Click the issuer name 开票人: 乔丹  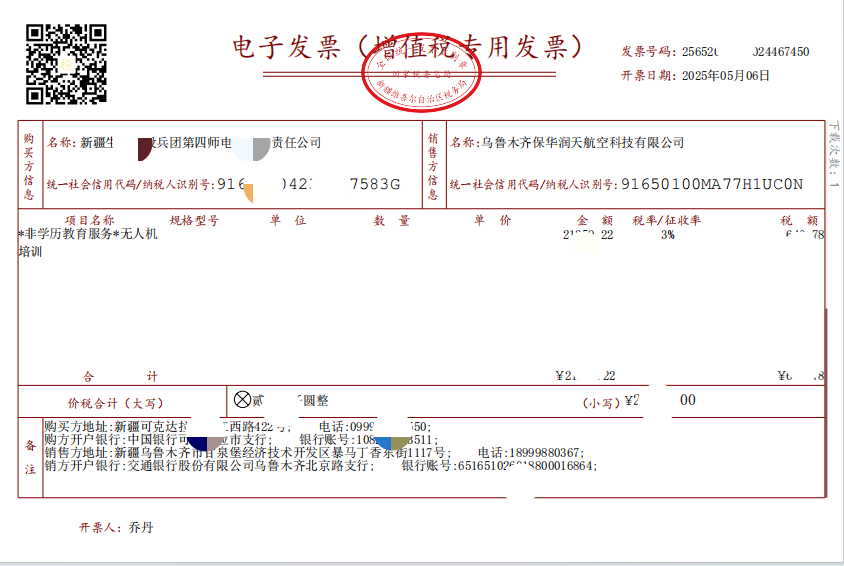[x=116, y=527]
